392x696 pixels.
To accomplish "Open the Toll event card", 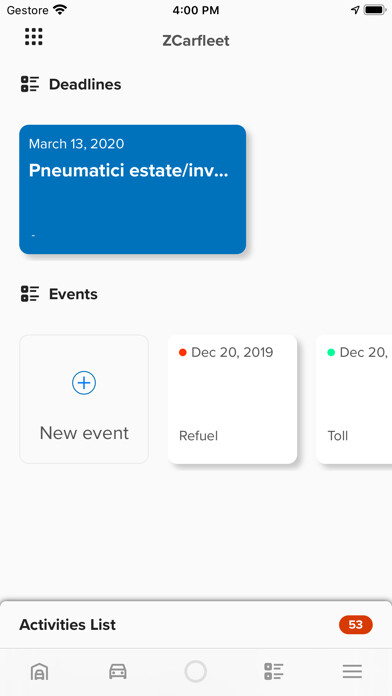I will (354, 399).
